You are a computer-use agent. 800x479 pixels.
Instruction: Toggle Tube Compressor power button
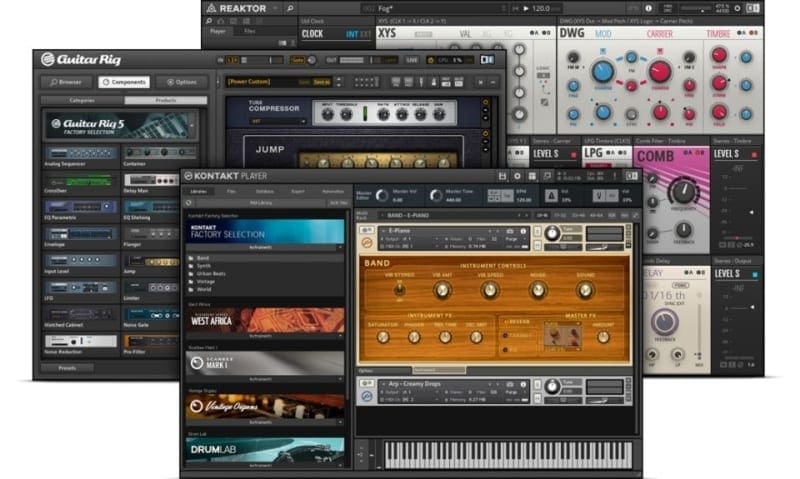pos(485,103)
